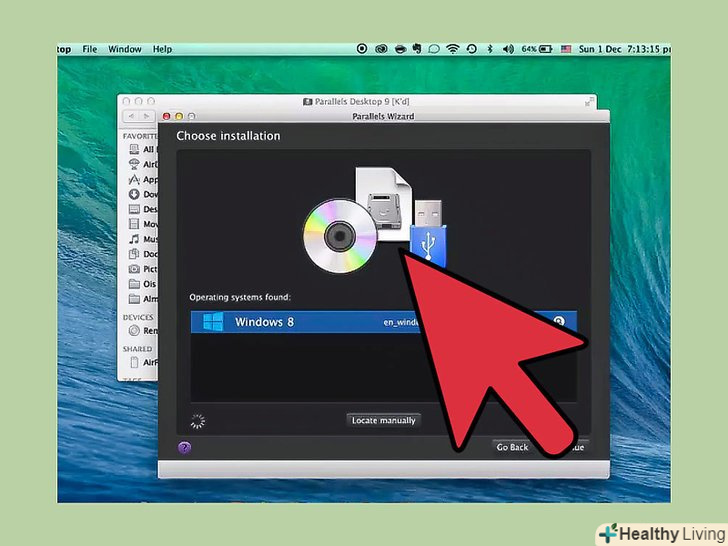Open the Help menu
Viewport: 728px width, 546px height.
click(162, 49)
